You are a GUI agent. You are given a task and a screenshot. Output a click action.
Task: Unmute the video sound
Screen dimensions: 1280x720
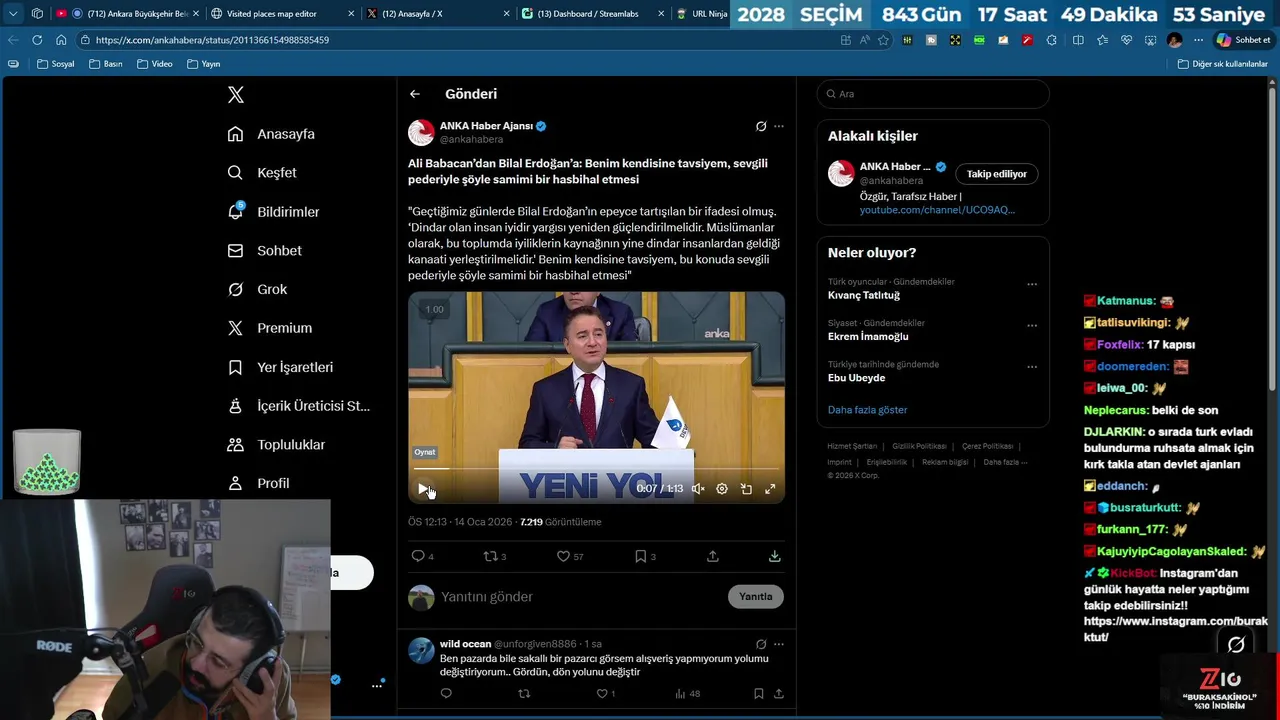pos(698,489)
